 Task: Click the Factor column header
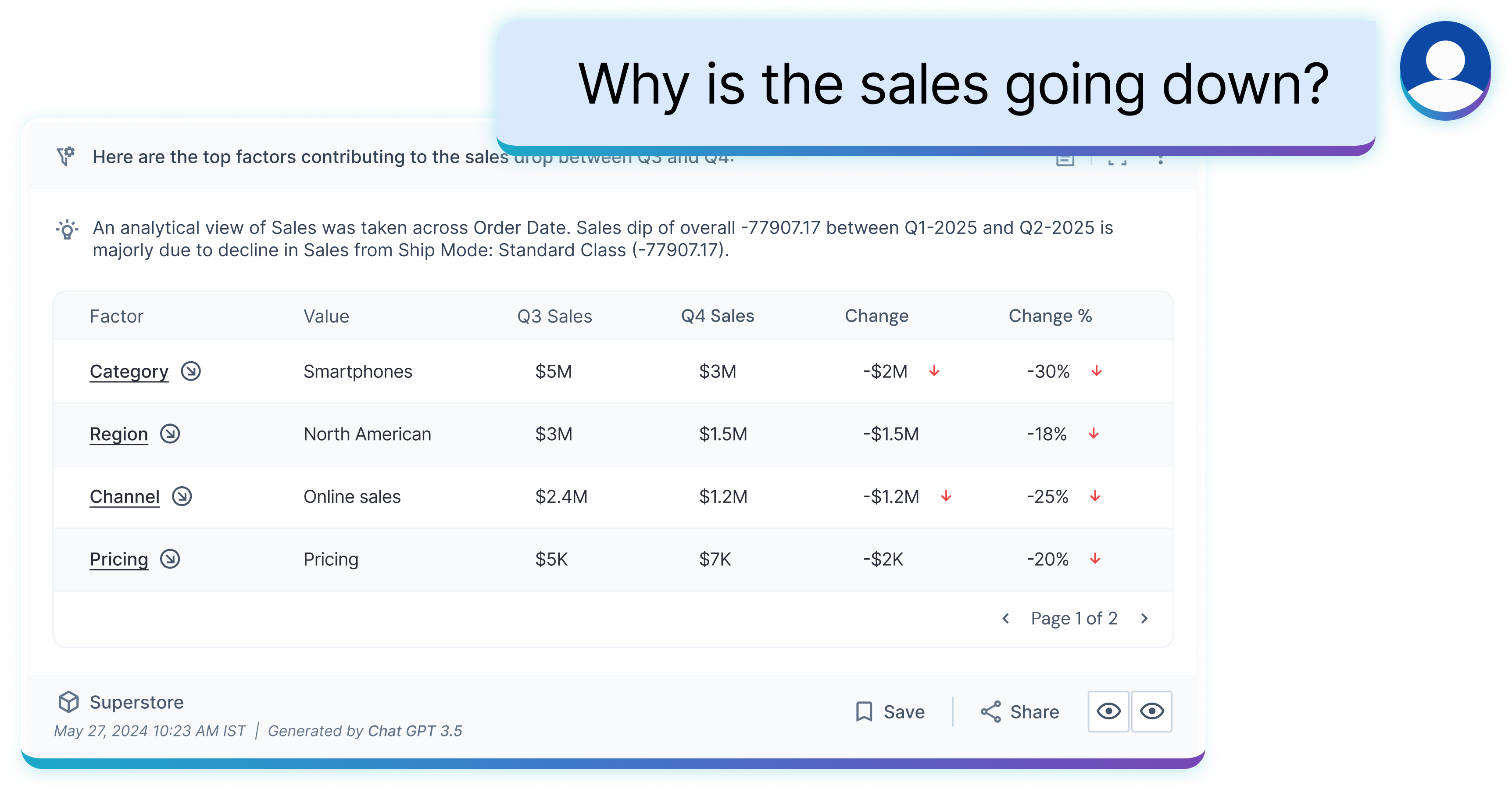pyautogui.click(x=116, y=316)
